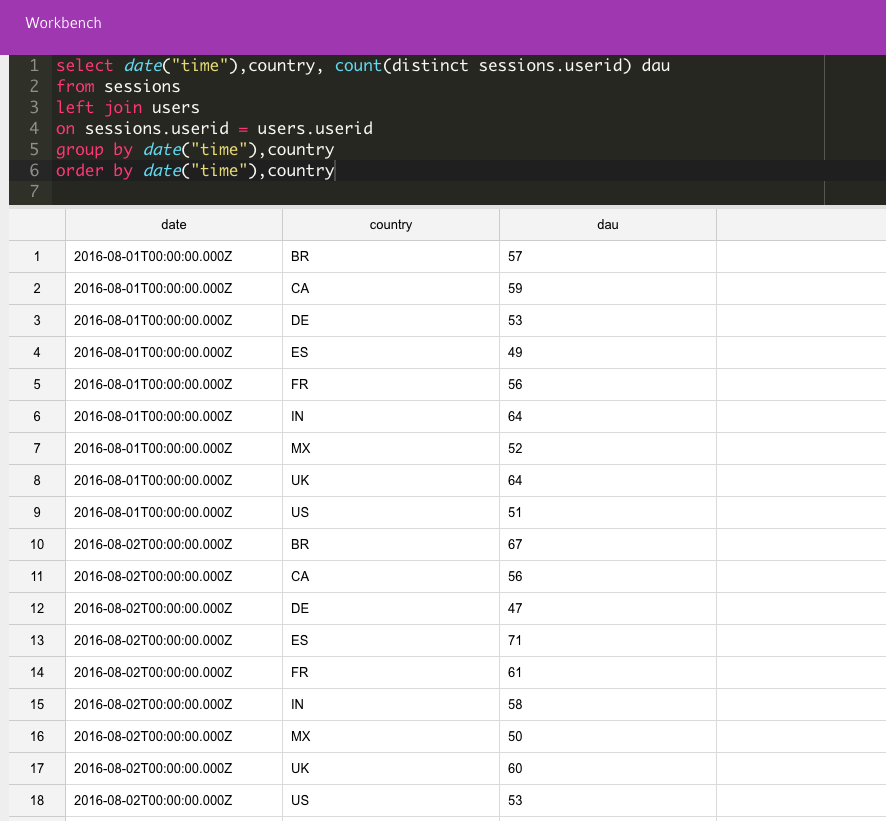Click the US country cell in row 9

point(390,513)
